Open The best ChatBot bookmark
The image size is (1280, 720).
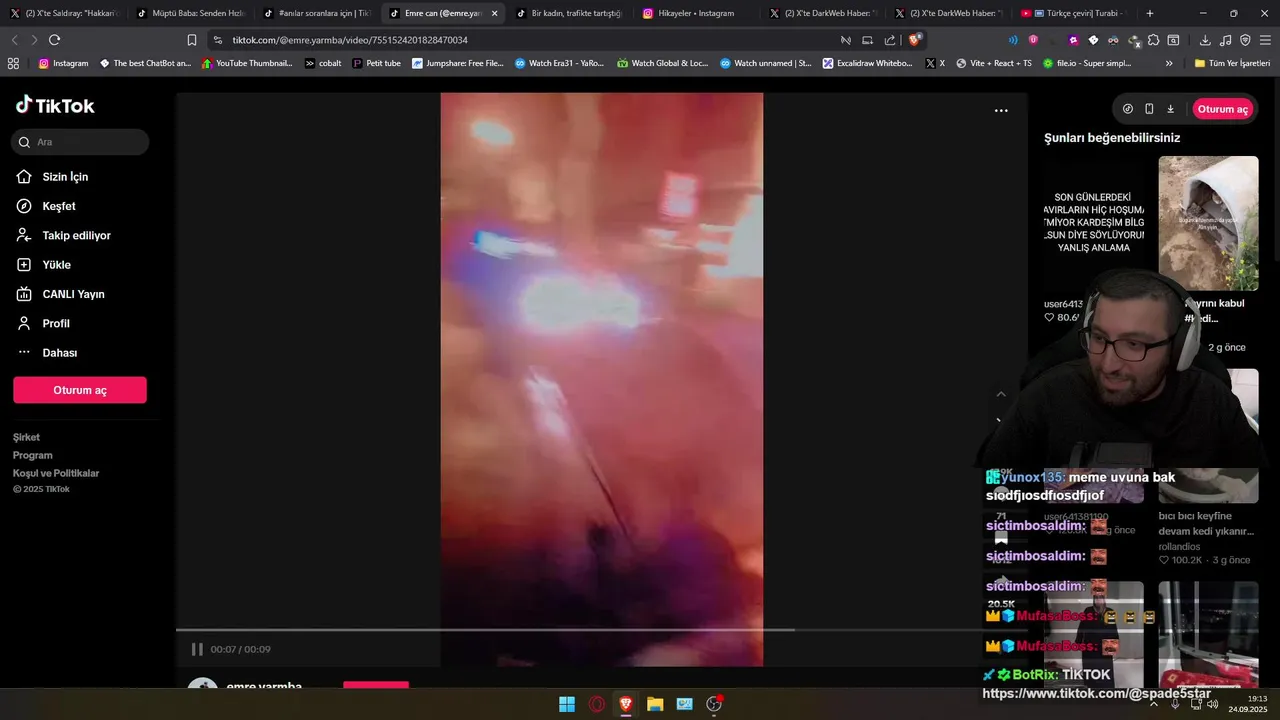pos(145,63)
